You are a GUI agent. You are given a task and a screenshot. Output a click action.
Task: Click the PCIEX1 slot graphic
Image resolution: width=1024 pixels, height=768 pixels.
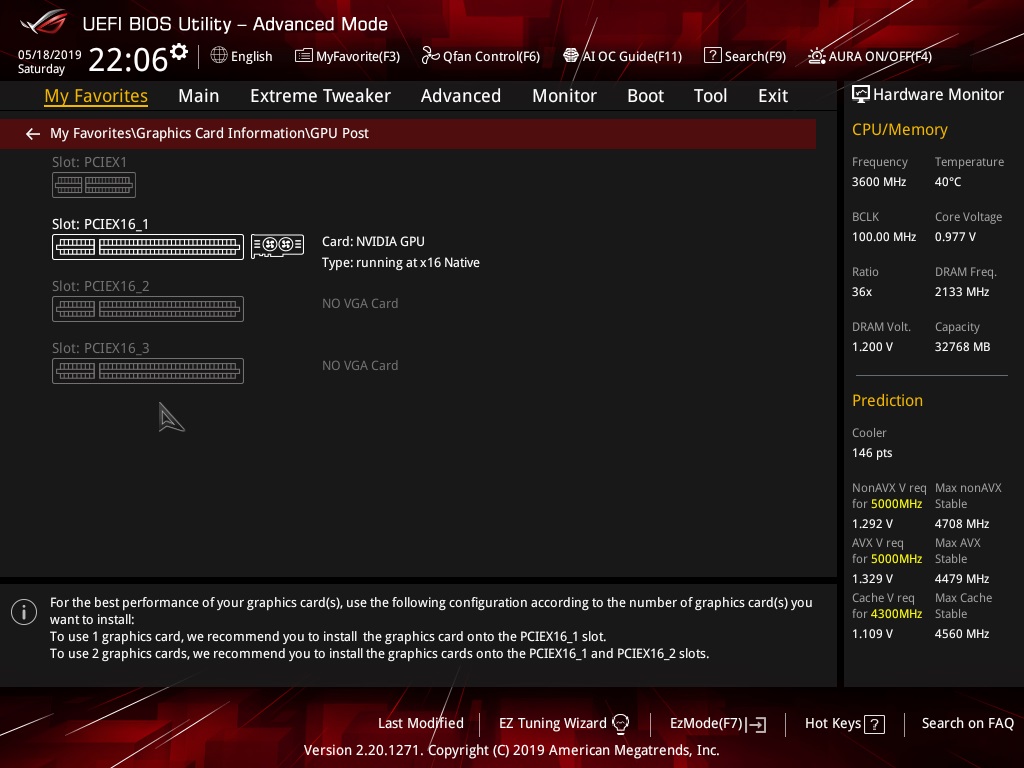point(94,185)
